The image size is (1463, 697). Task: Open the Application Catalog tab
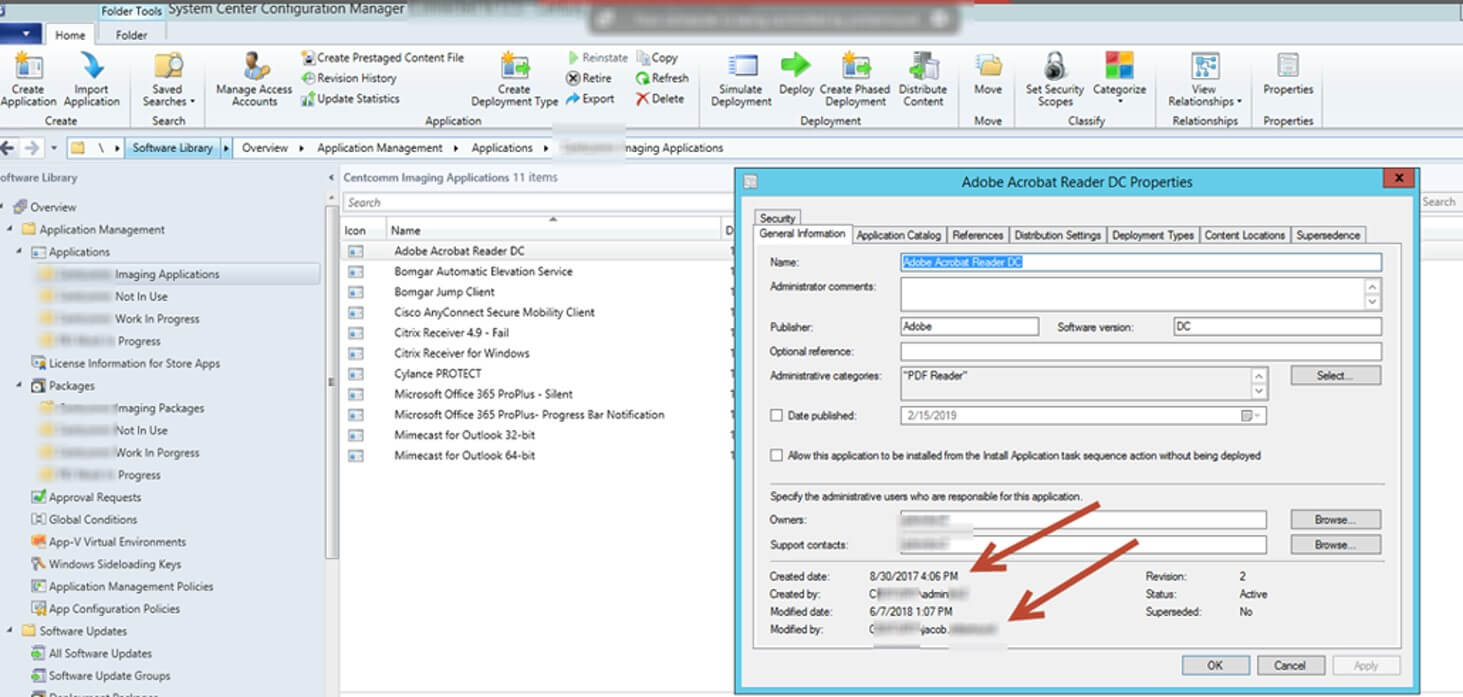898,235
